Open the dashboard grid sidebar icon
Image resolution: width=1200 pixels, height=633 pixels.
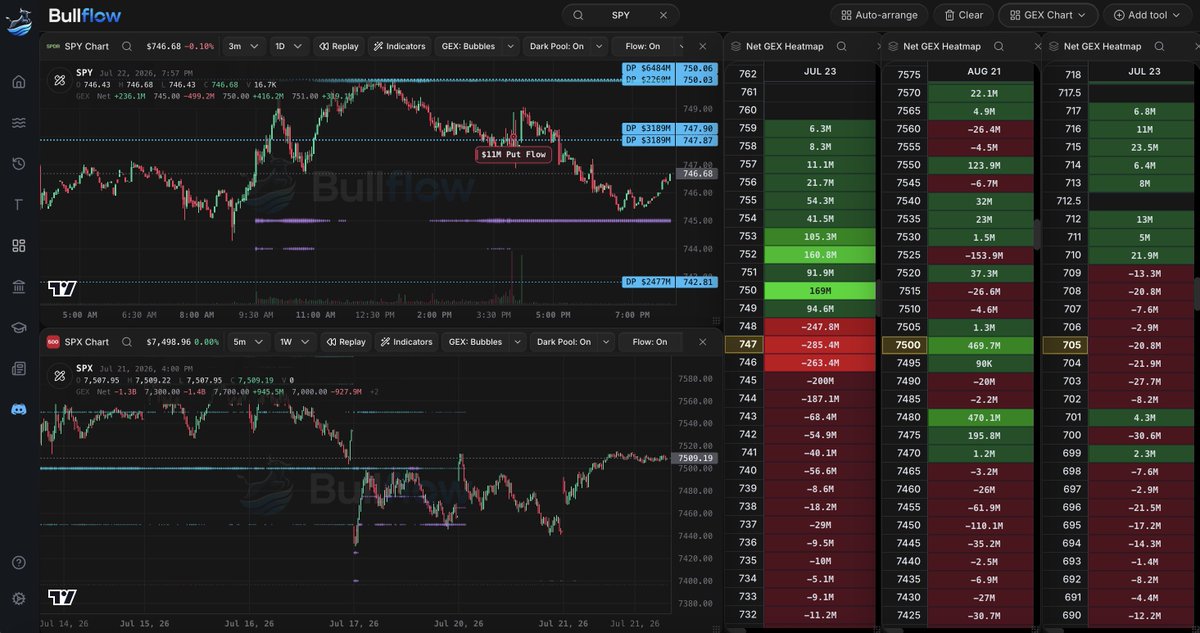[x=18, y=246]
